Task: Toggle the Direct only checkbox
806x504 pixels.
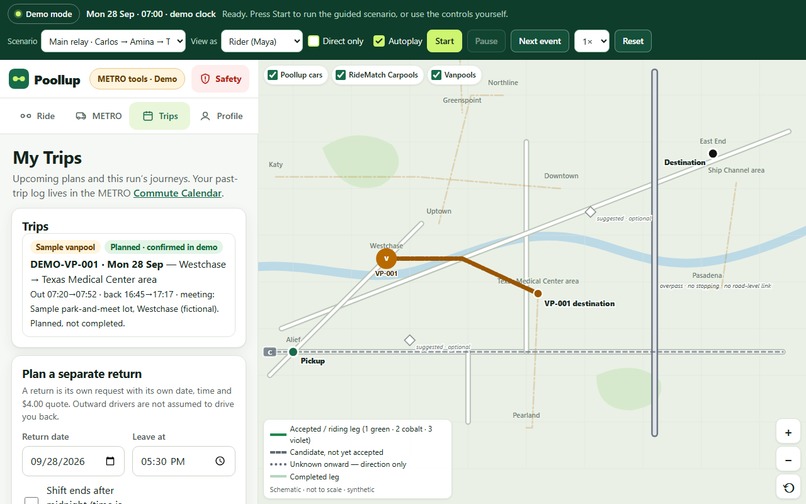Action: click(314, 41)
